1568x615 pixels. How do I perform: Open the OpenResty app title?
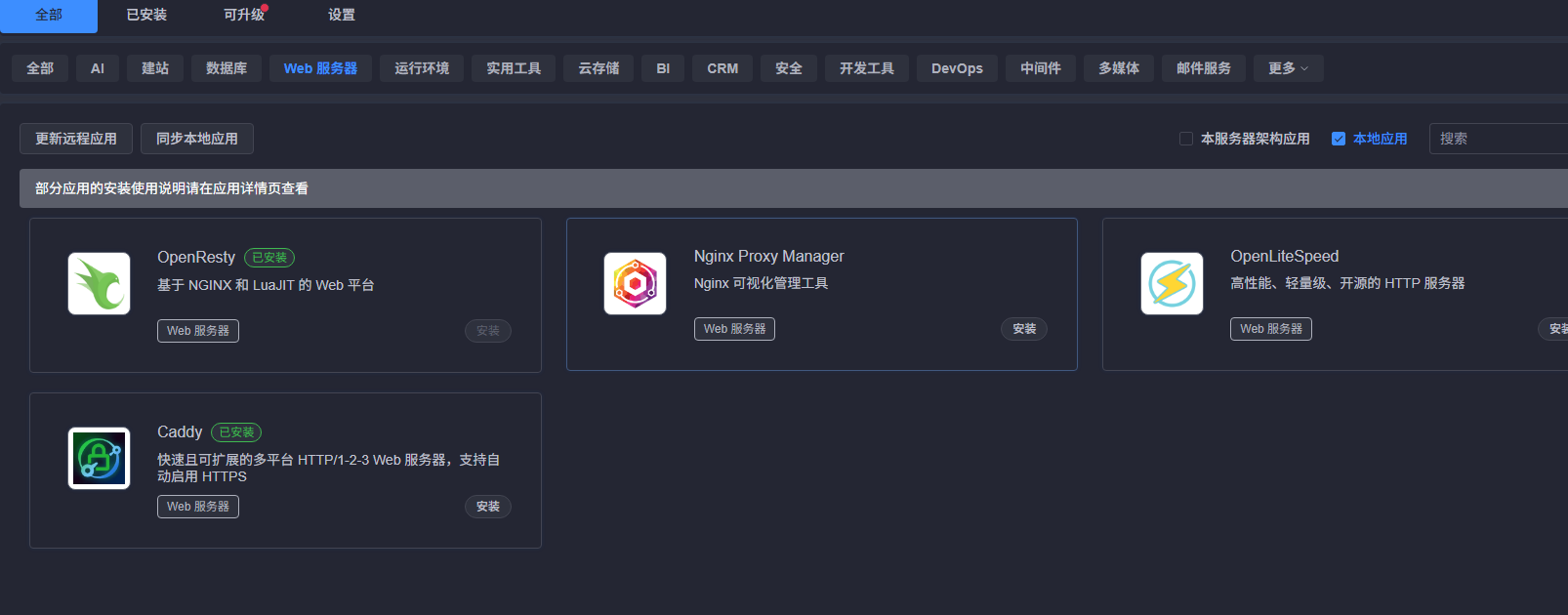tap(196, 257)
